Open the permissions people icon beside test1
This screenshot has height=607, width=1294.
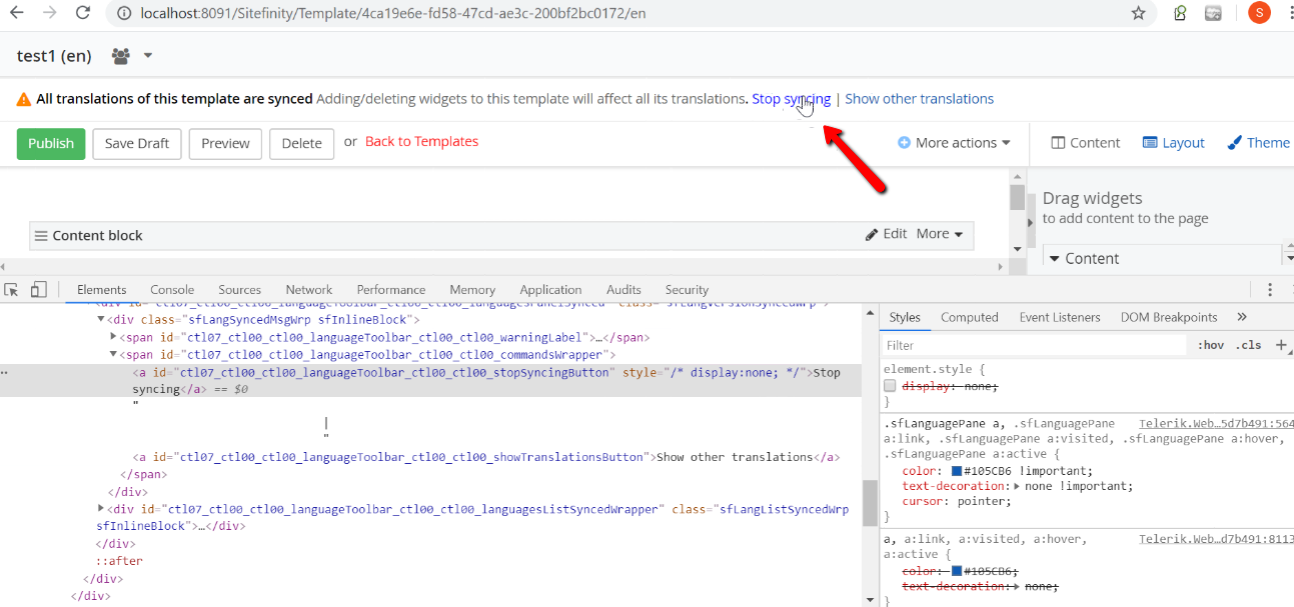[x=121, y=56]
